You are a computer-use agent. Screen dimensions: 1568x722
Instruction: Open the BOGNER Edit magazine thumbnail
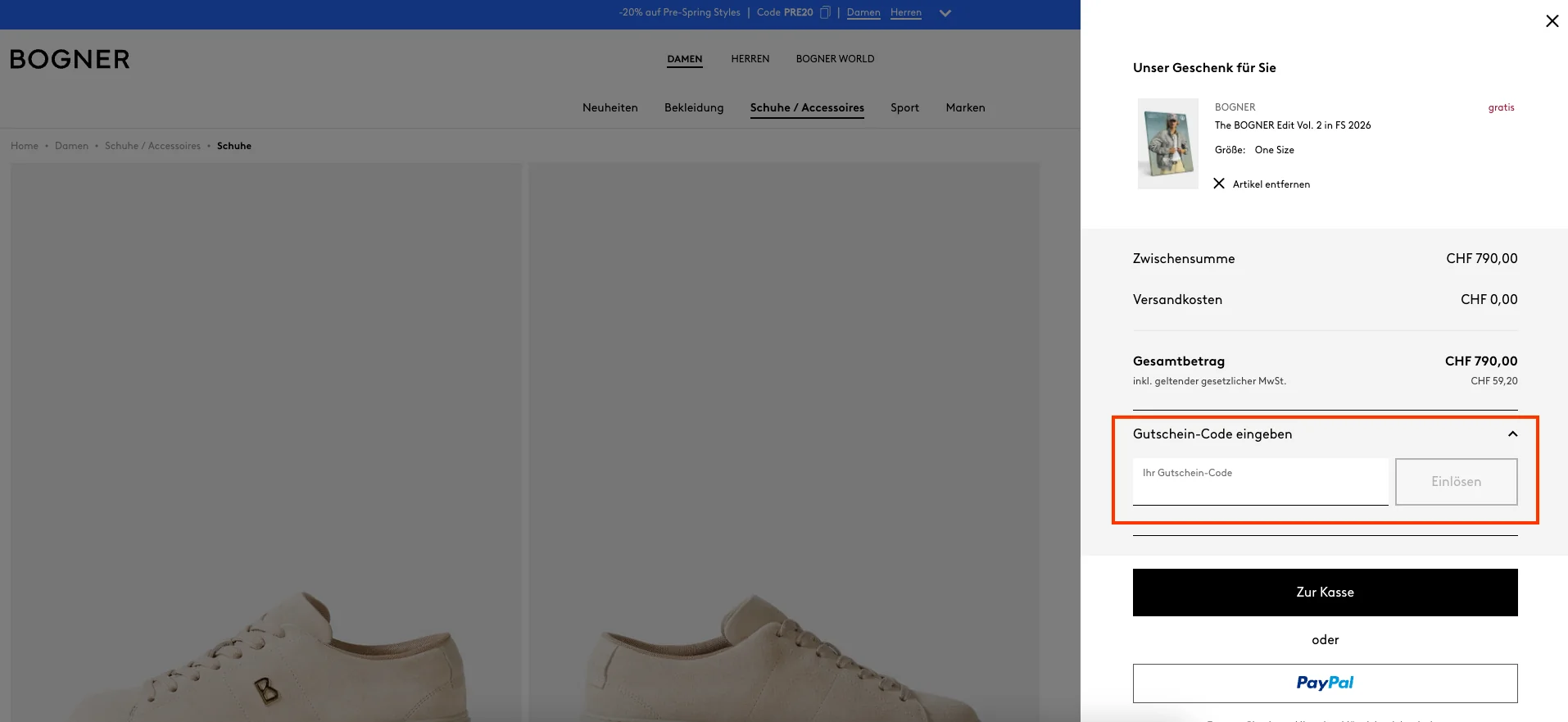(1167, 144)
